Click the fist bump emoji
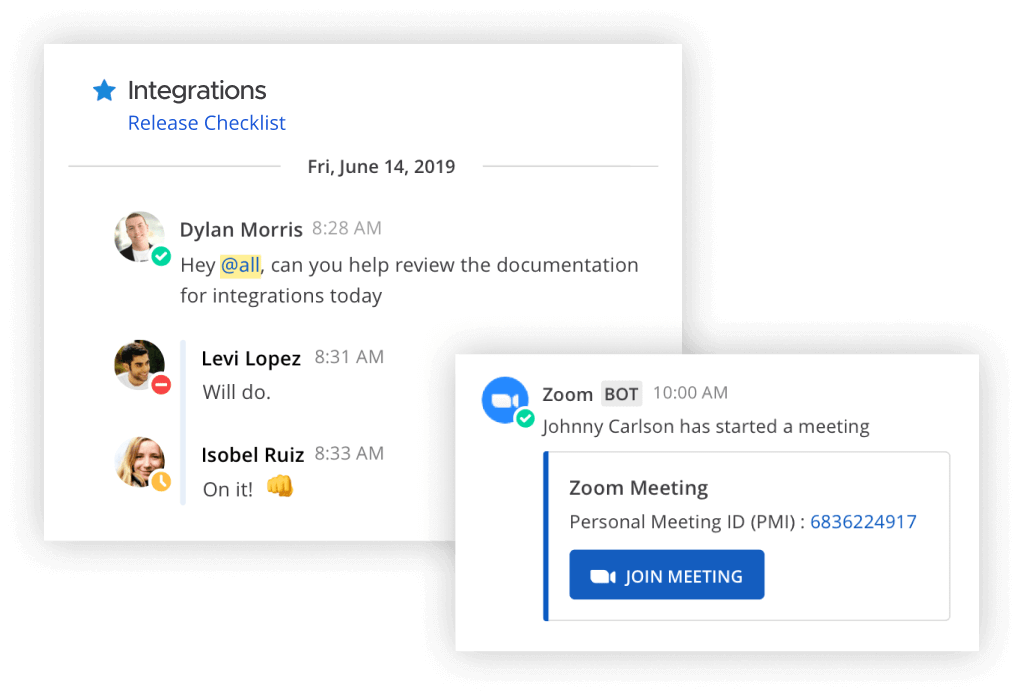This screenshot has width=1023, height=696. 280,487
